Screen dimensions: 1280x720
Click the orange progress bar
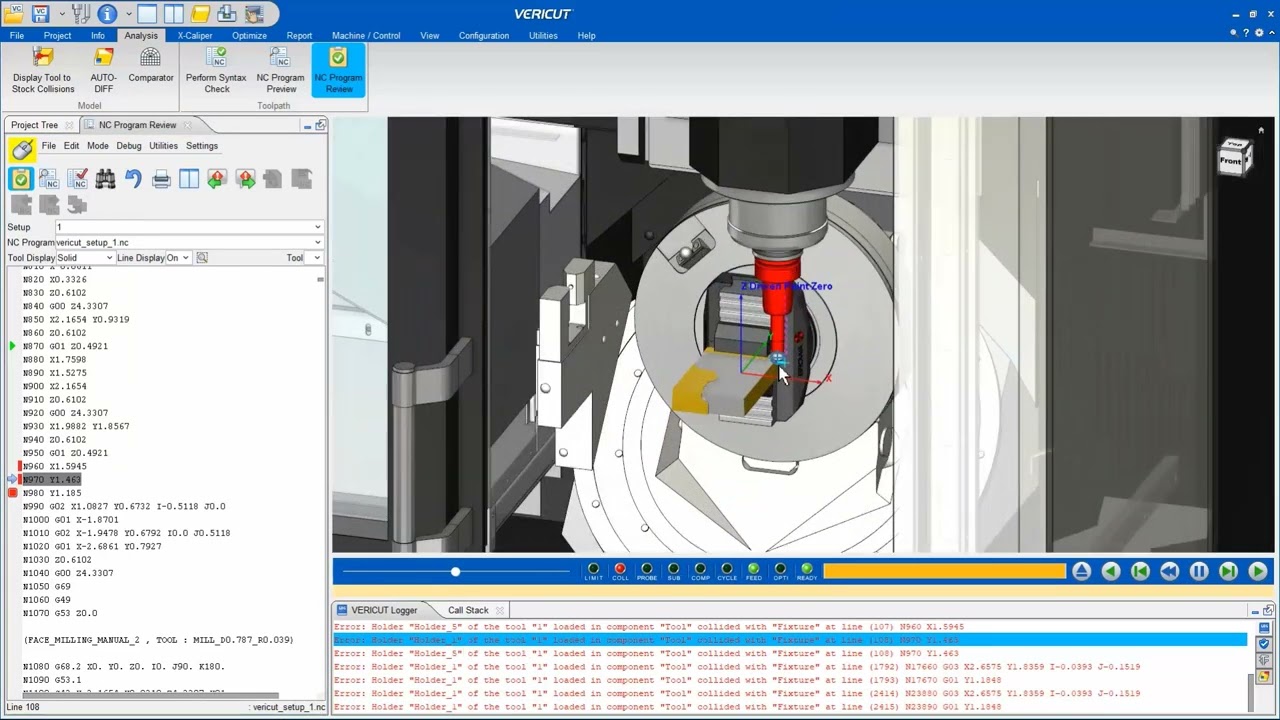(x=944, y=571)
